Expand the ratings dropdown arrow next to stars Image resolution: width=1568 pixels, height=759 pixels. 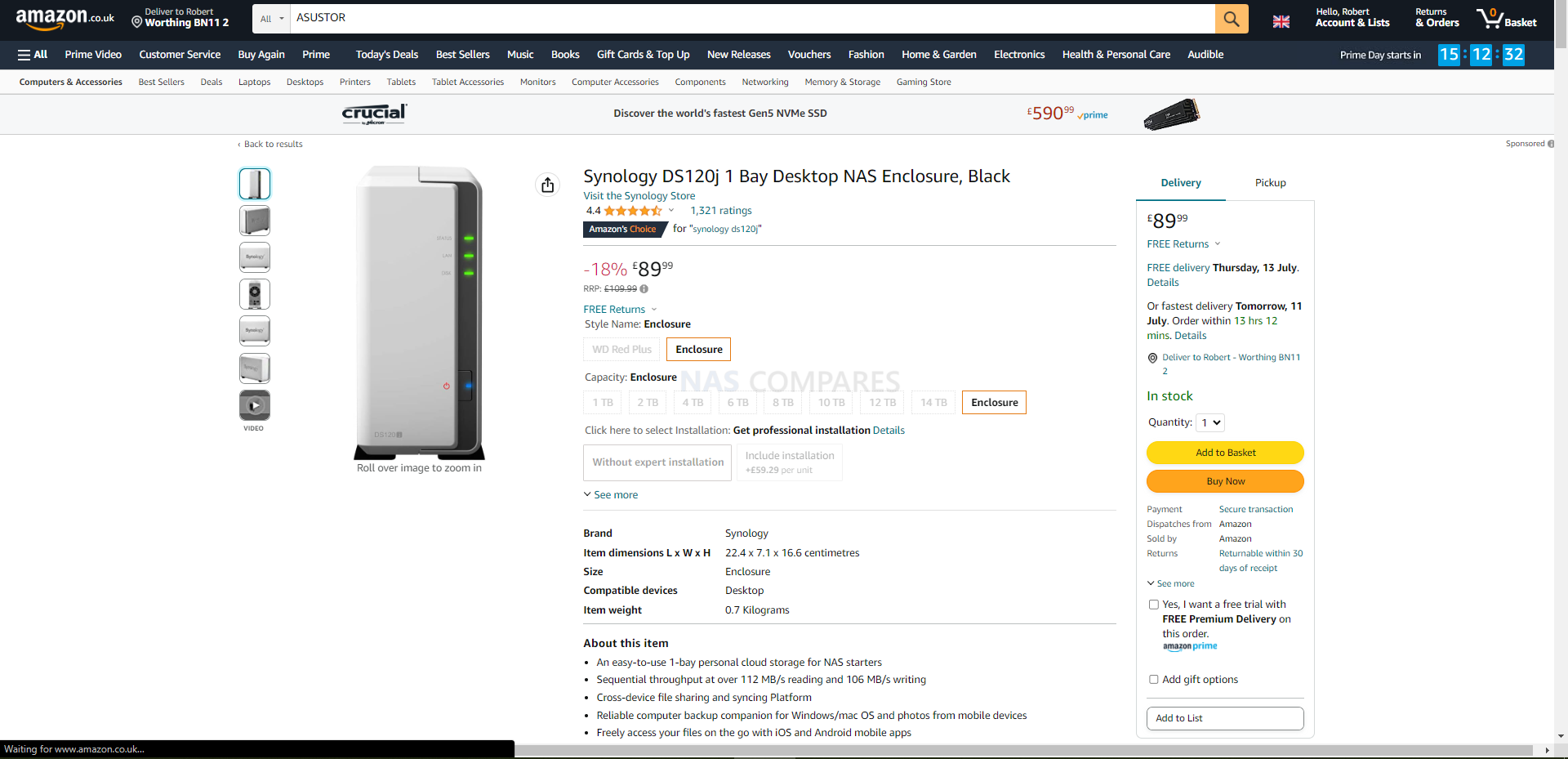(x=671, y=211)
